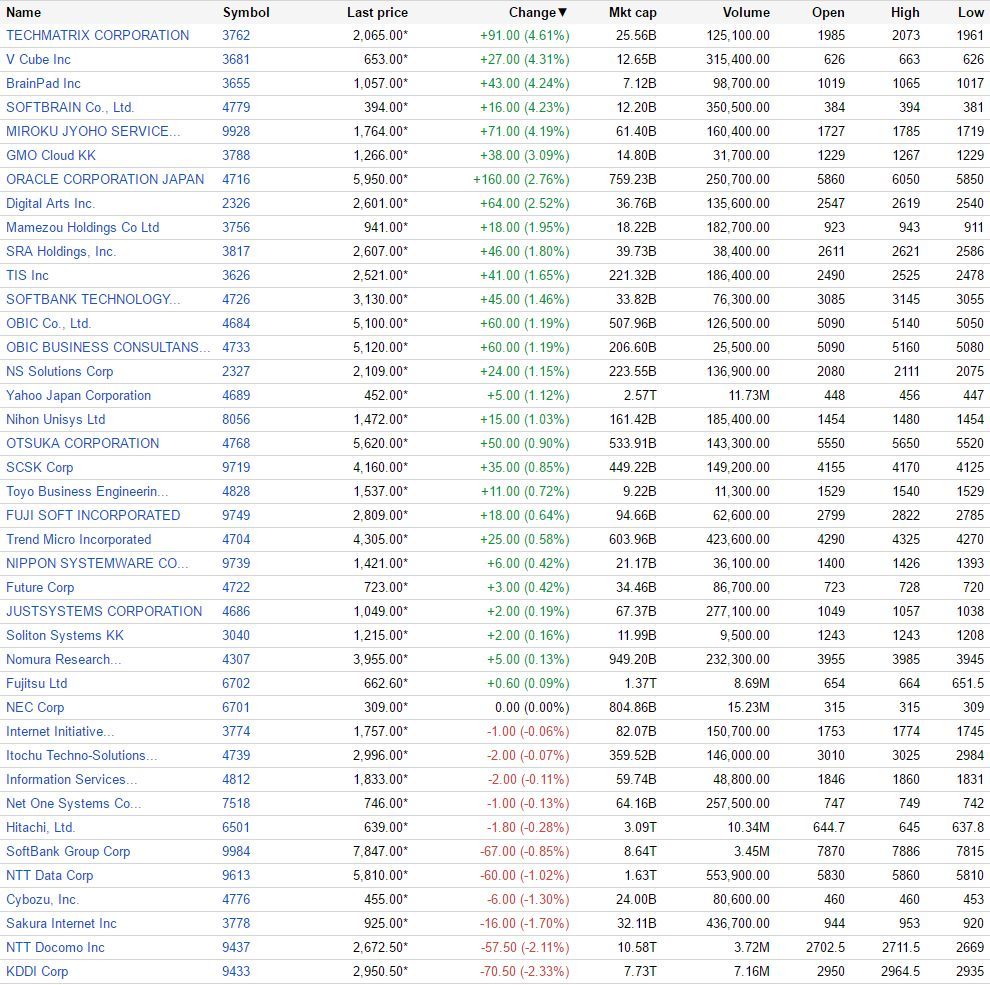Sort by Last price column header
Viewport: 990px width, 985px height.
pyautogui.click(x=377, y=13)
